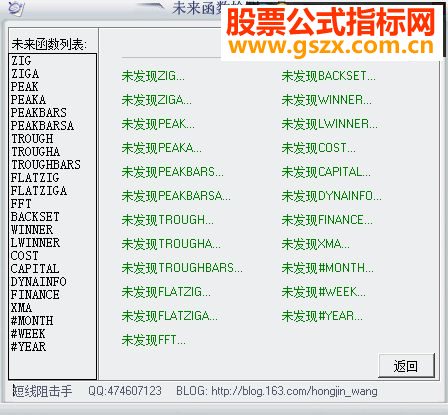Click the result text 未发现BACKSET...
Screen dimensions: 448x415
click(x=329, y=76)
